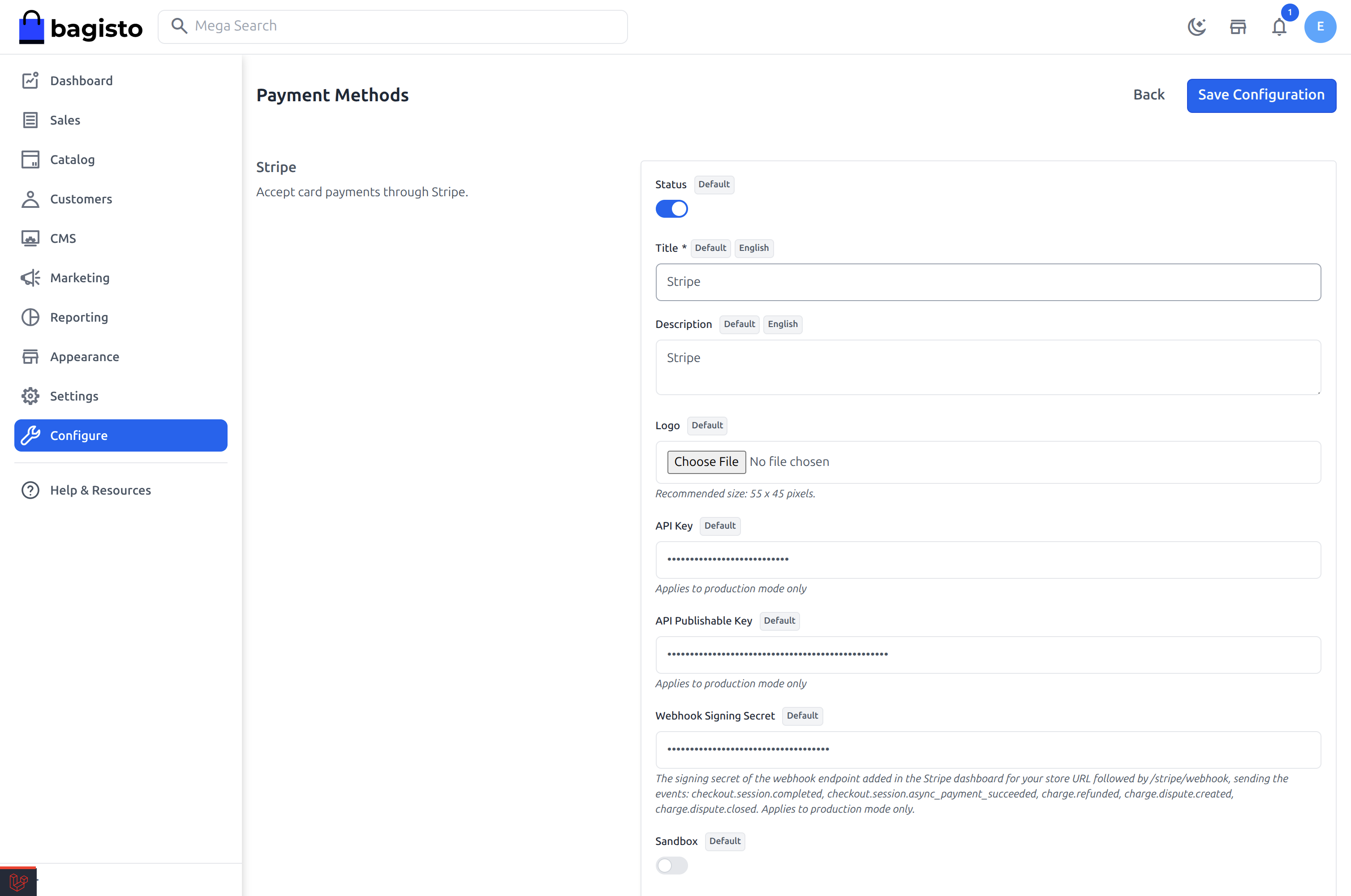Screen dimensions: 1351x896
Task: Click the English badge beside Description
Action: click(x=782, y=324)
